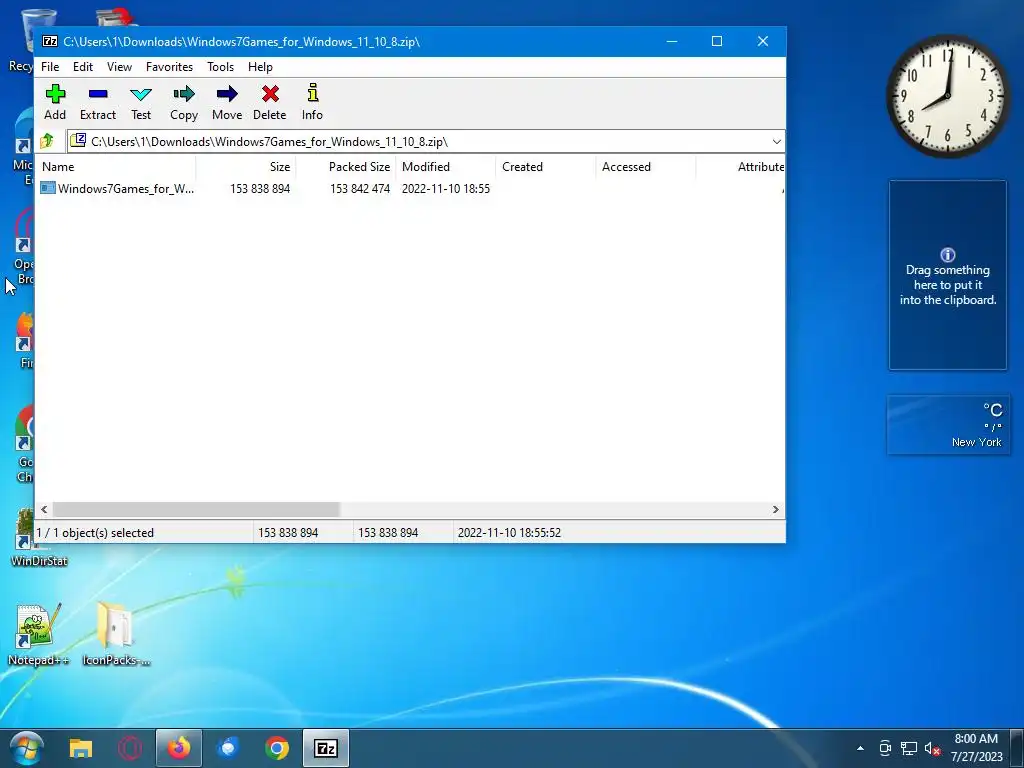The height and width of the screenshot is (768, 1024).
Task: Launch Google Chrome from the taskbar
Action: click(x=277, y=748)
